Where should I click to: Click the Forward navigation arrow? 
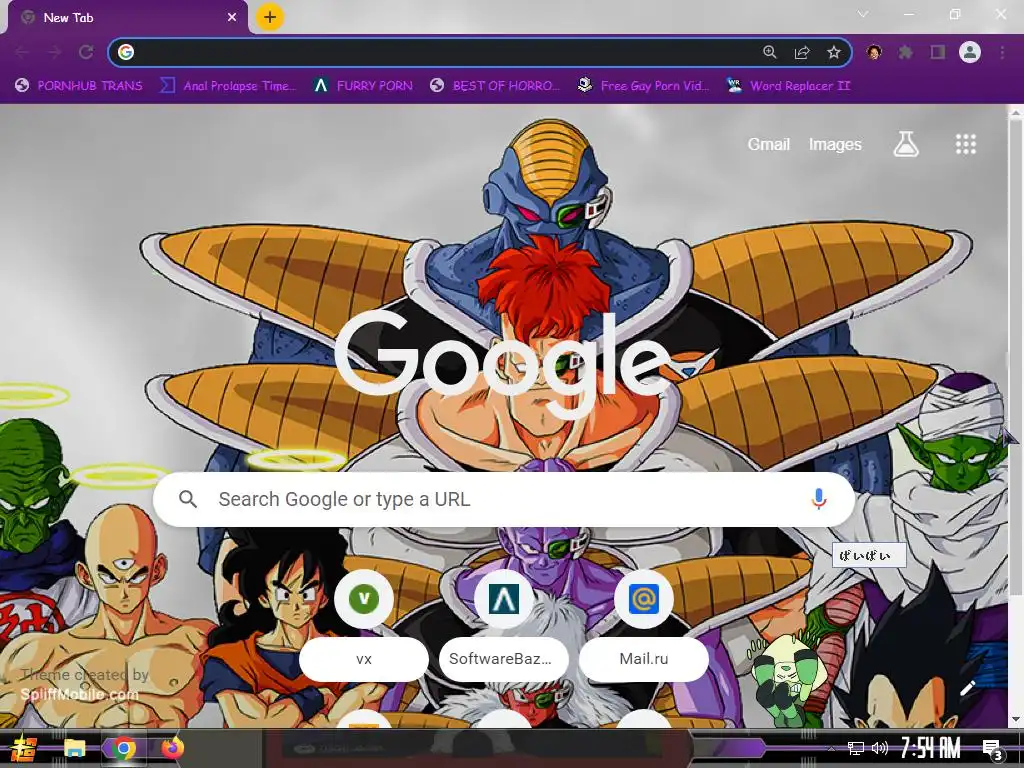(54, 52)
